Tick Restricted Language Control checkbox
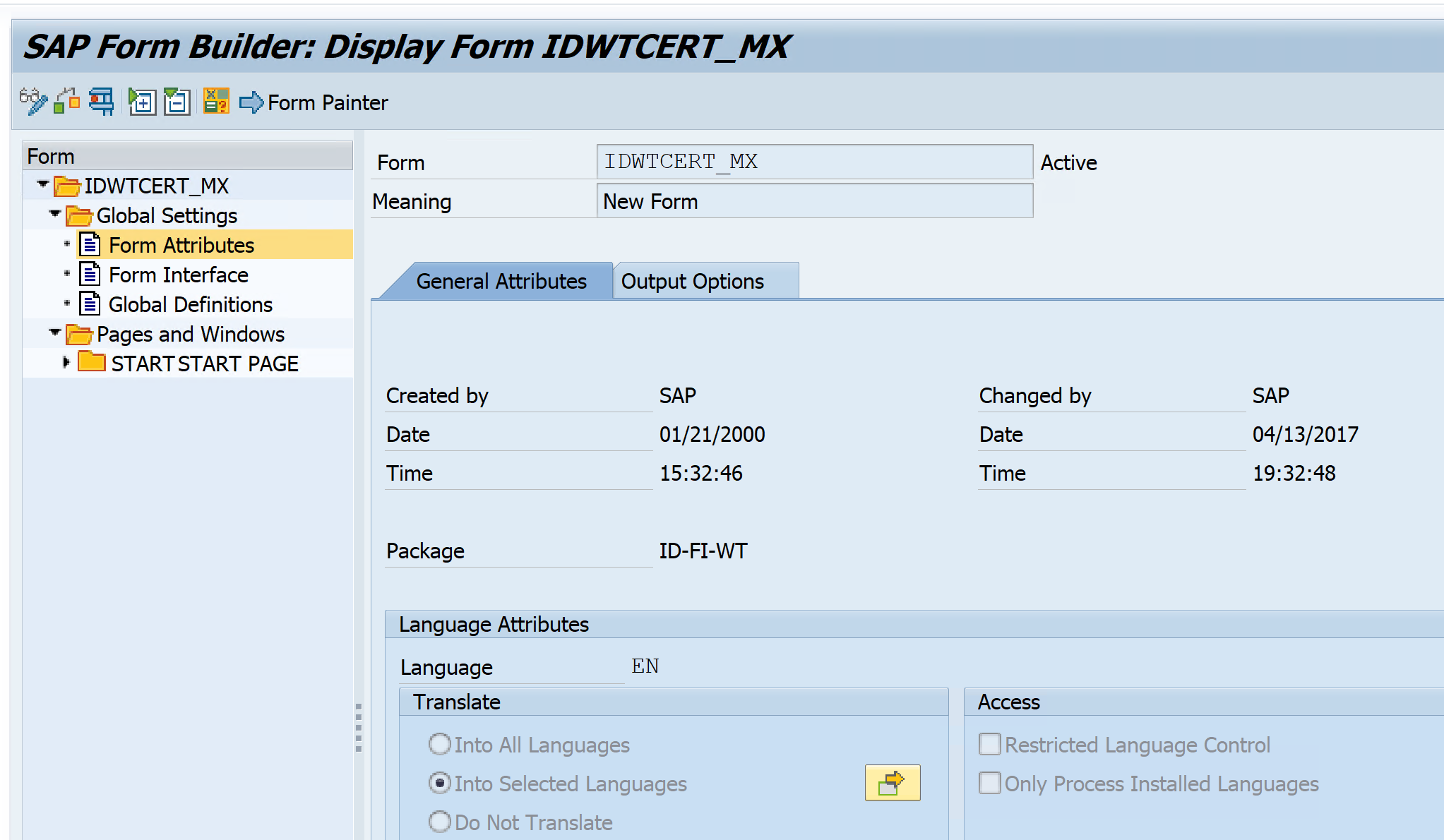The height and width of the screenshot is (840, 1444). pyautogui.click(x=990, y=744)
